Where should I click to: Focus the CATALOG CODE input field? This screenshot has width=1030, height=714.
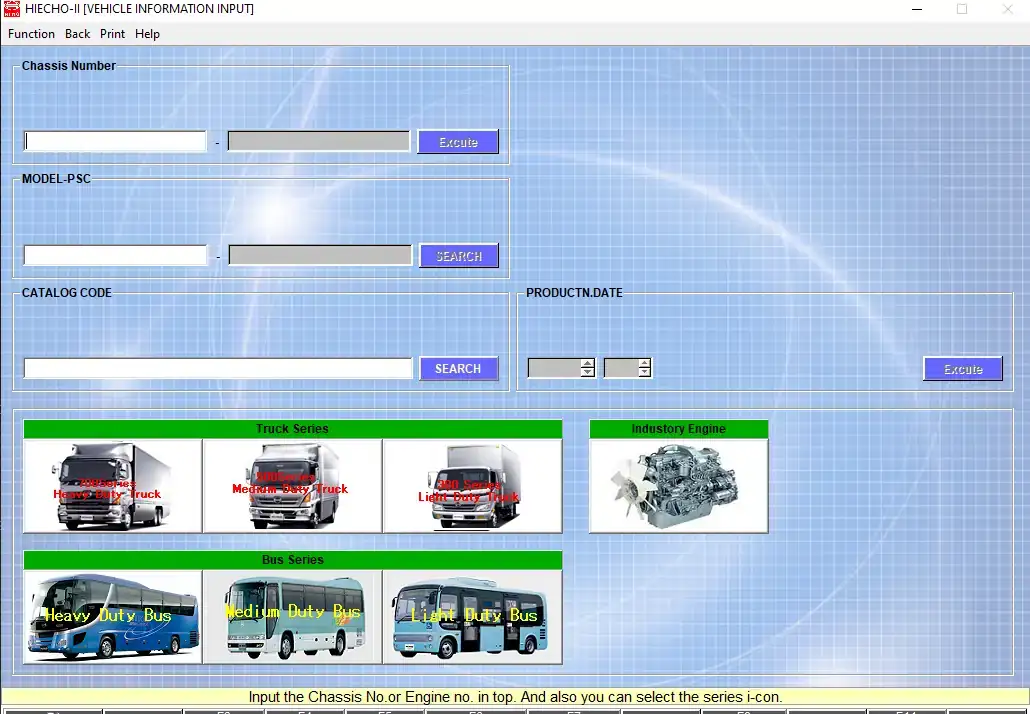click(x=217, y=368)
